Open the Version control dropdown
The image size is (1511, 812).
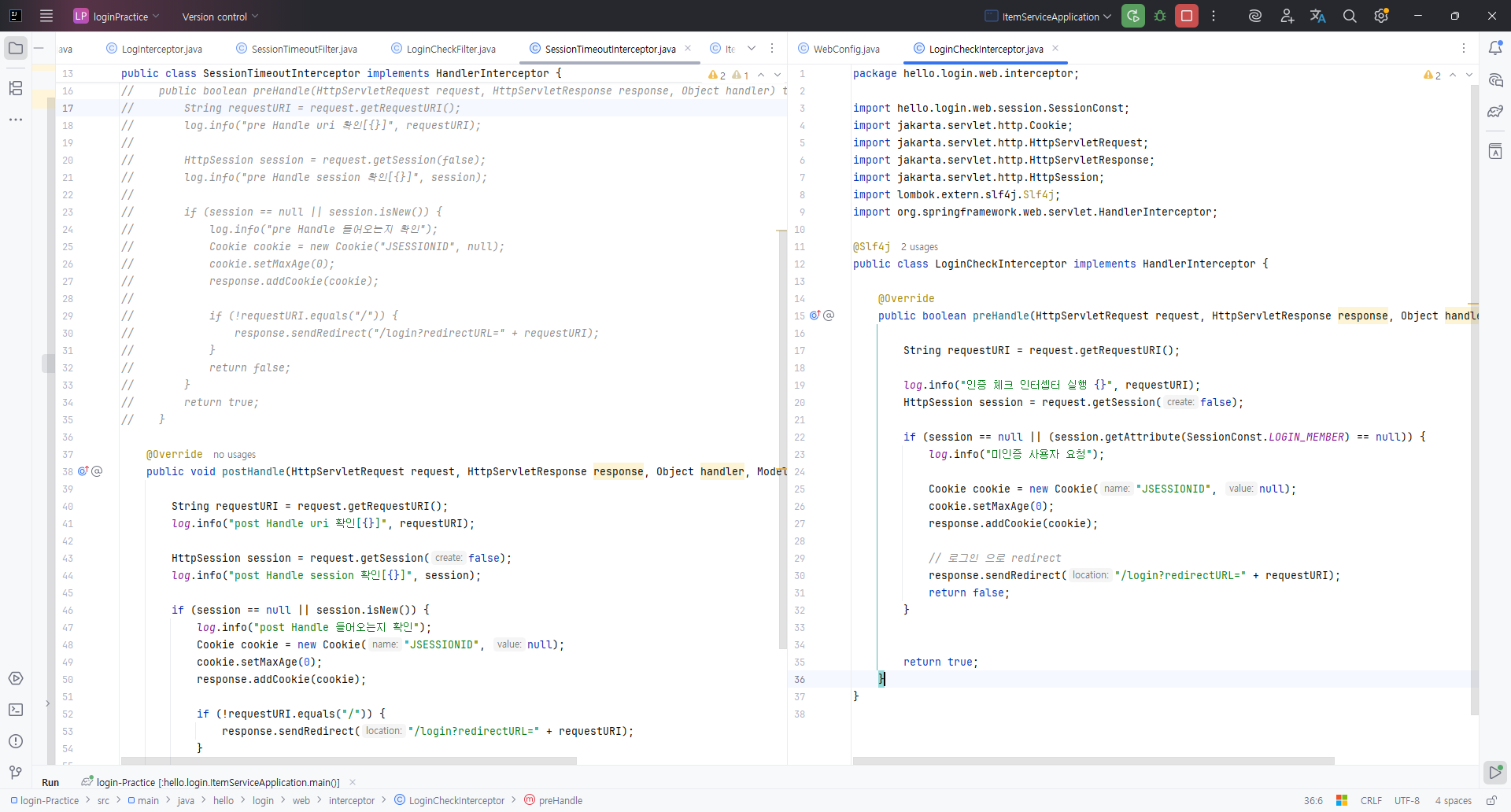click(x=220, y=17)
